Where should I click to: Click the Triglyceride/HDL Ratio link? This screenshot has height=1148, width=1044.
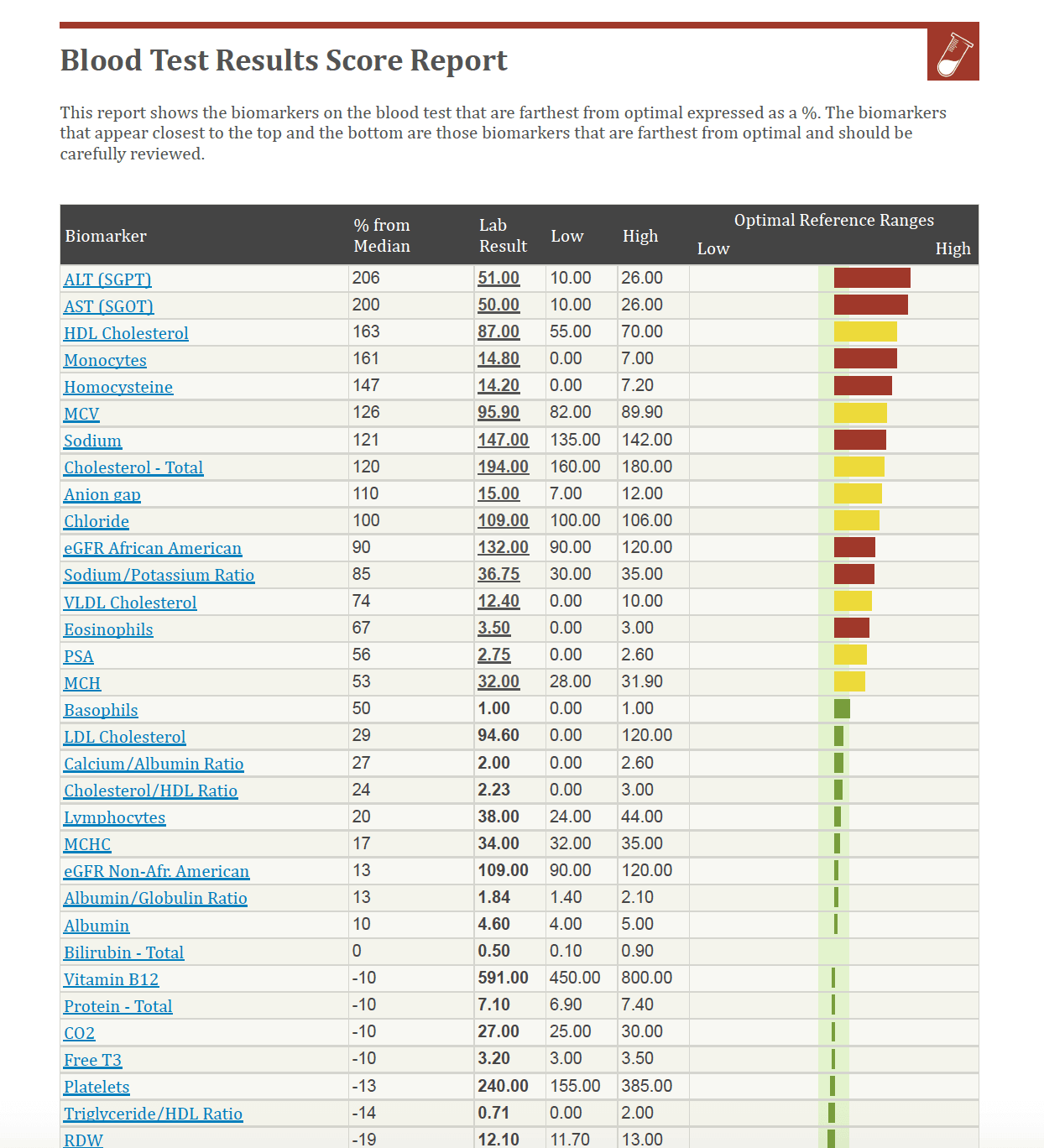tap(153, 1114)
